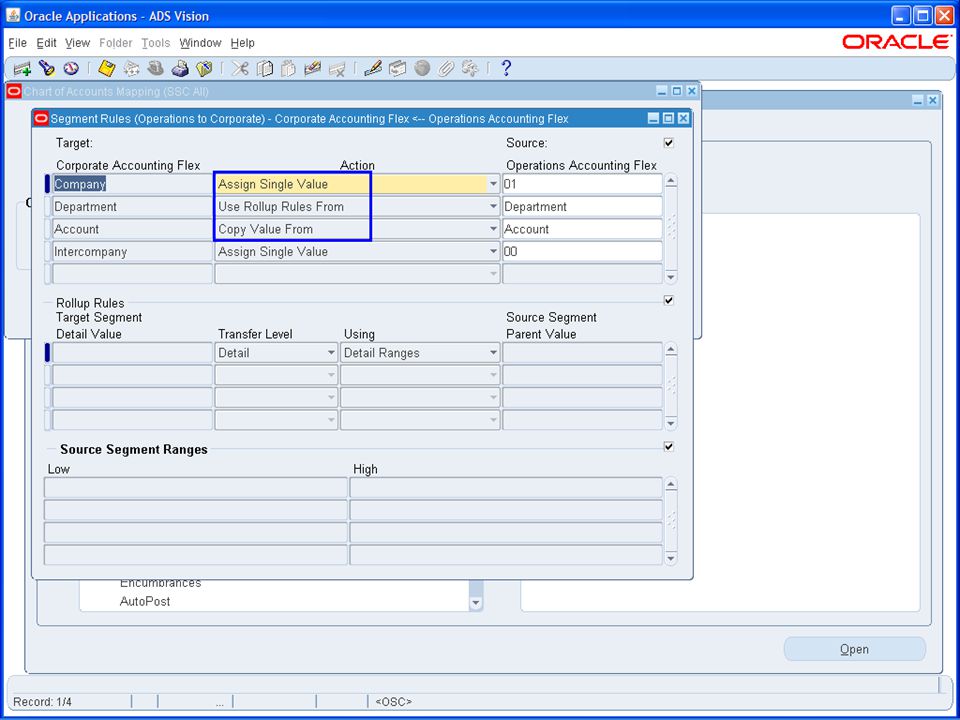960x720 pixels.
Task: Click the Paste clipboard icon
Action: [288, 69]
